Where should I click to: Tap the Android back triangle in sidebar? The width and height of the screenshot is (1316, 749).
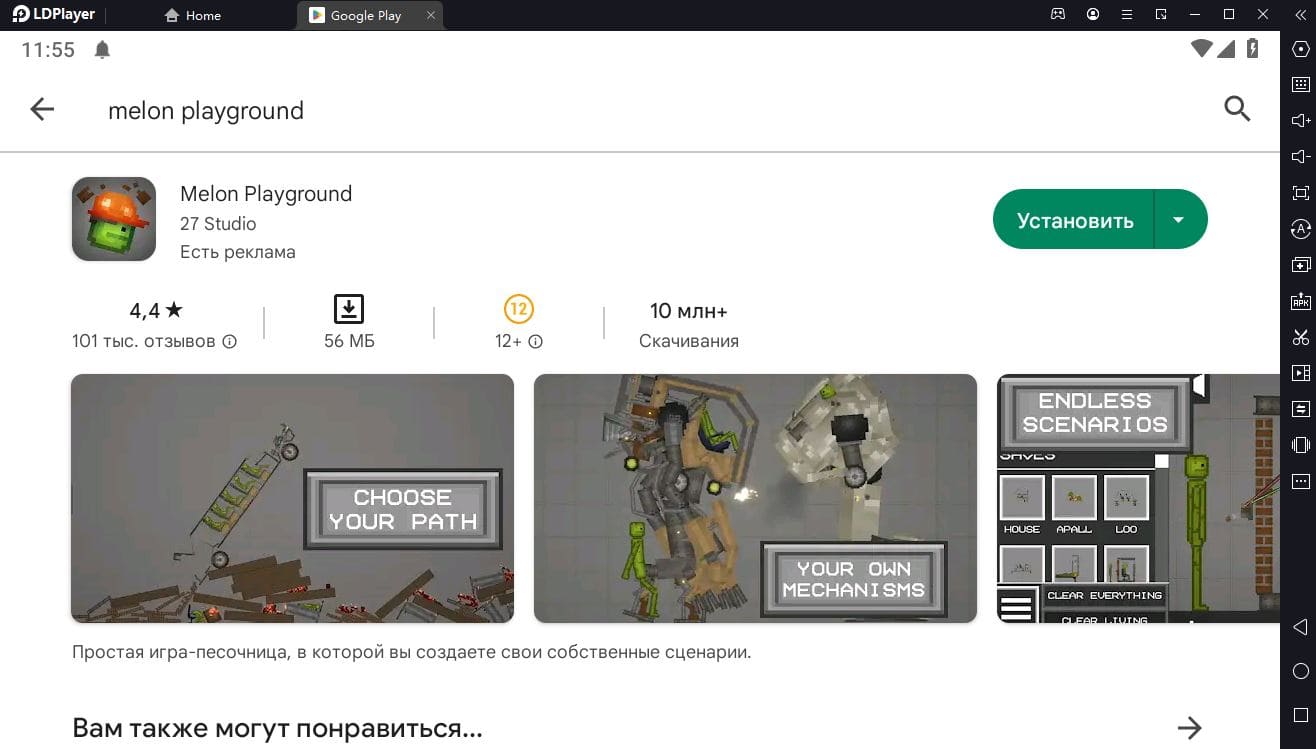point(1300,628)
